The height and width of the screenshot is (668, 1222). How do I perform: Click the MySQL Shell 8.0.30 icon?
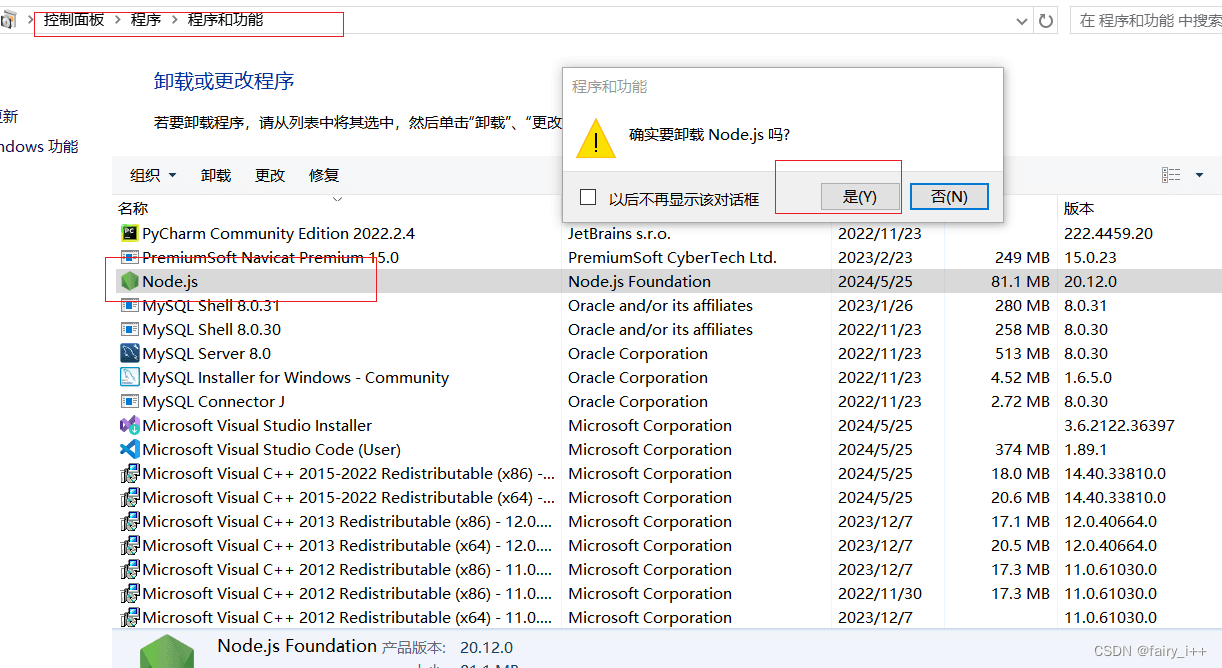coord(129,329)
